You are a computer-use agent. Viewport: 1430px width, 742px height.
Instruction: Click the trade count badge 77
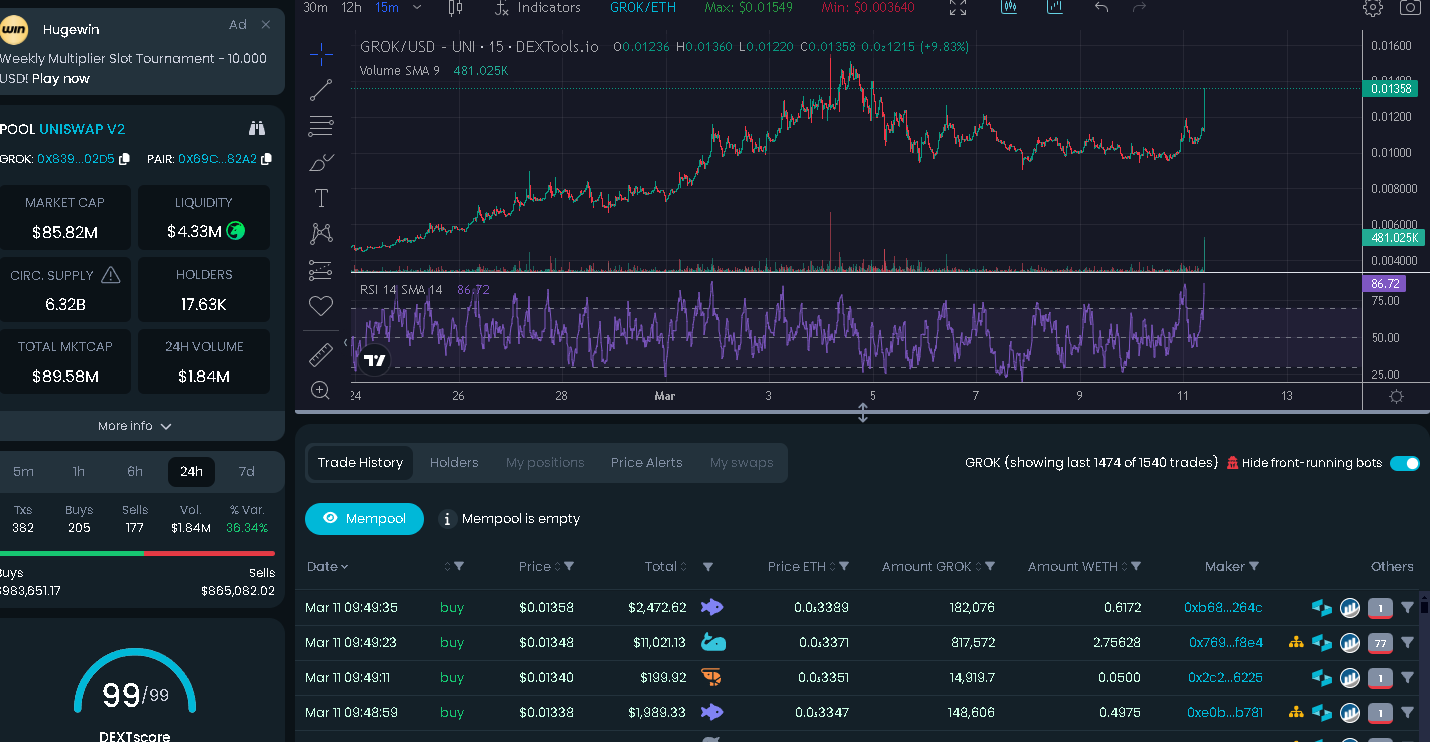pyautogui.click(x=1380, y=642)
